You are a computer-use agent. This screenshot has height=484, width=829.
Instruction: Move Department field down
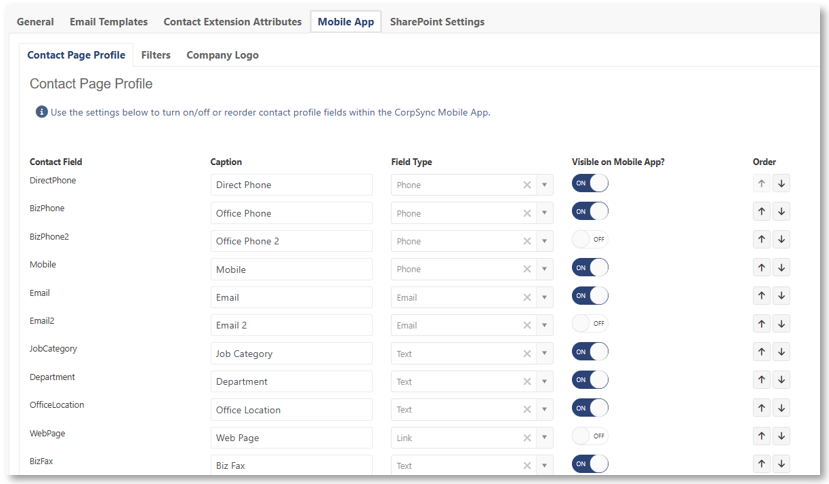coord(781,380)
